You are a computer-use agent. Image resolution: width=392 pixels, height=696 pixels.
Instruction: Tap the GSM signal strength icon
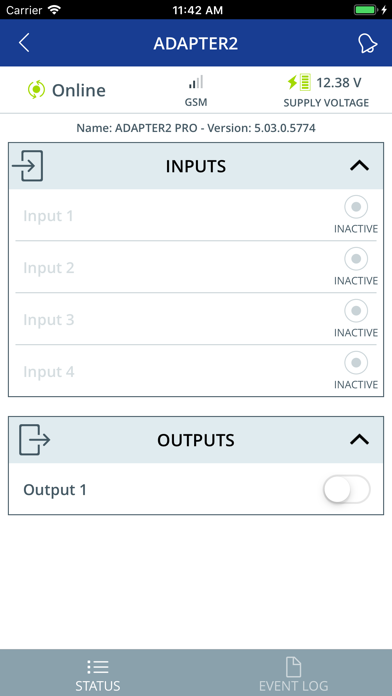click(x=196, y=82)
